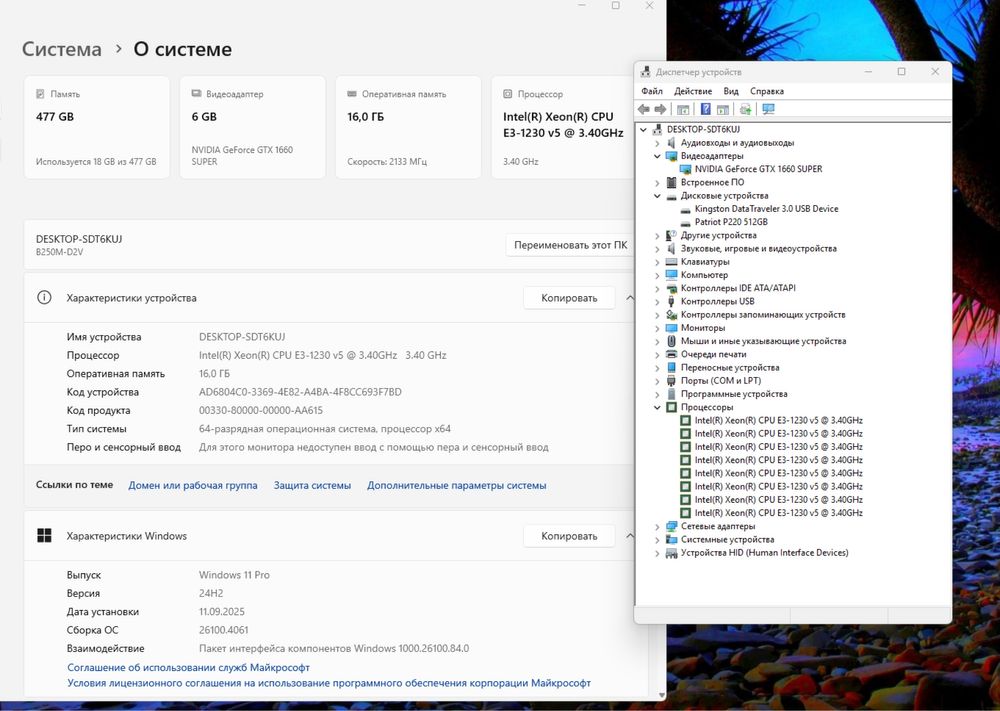Click the Код устройства value AD6804C0-3369-4E82-A4BA-4F8CC693F7BD
This screenshot has width=1000, height=711.
[x=300, y=392]
